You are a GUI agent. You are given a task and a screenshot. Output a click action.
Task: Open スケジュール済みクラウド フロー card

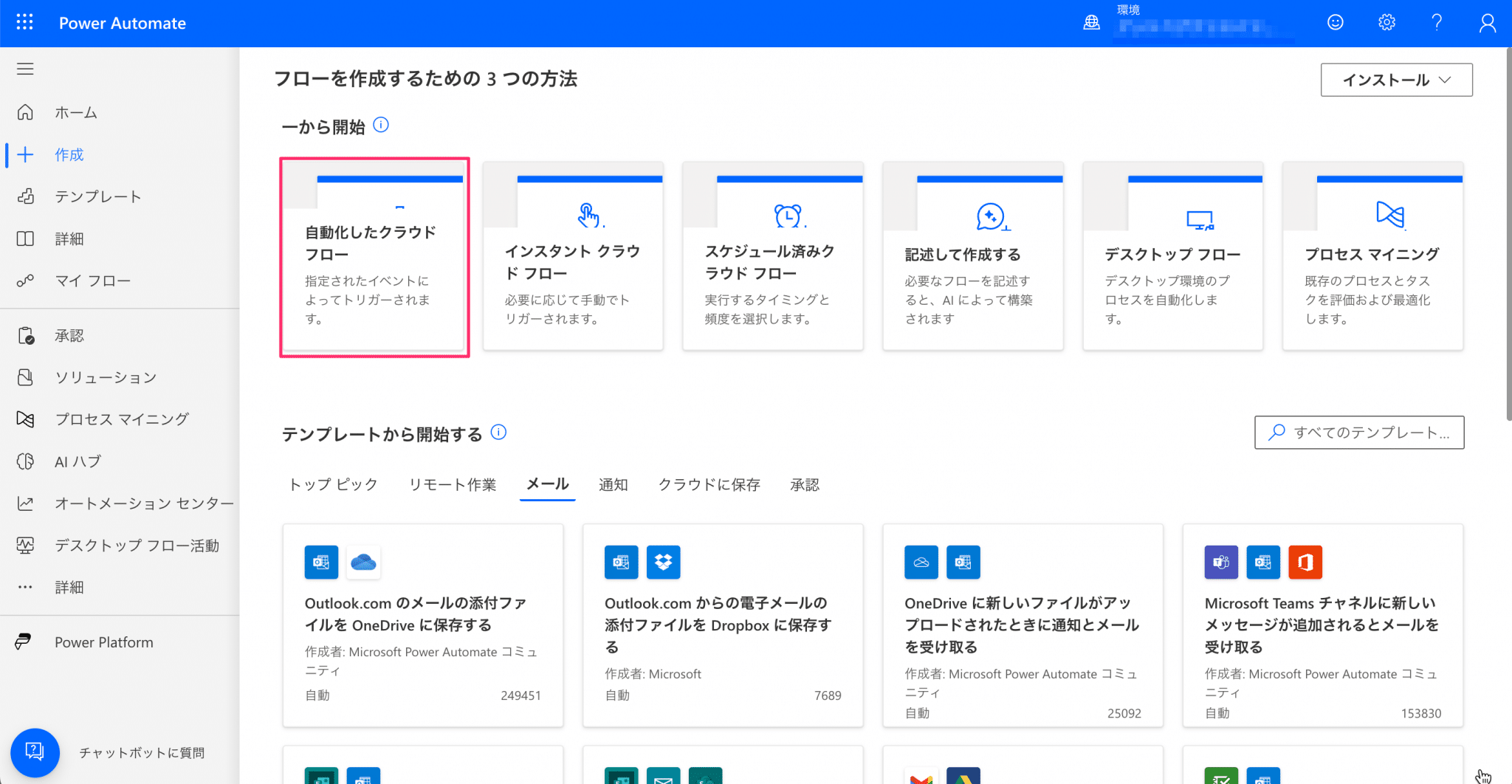(x=773, y=257)
